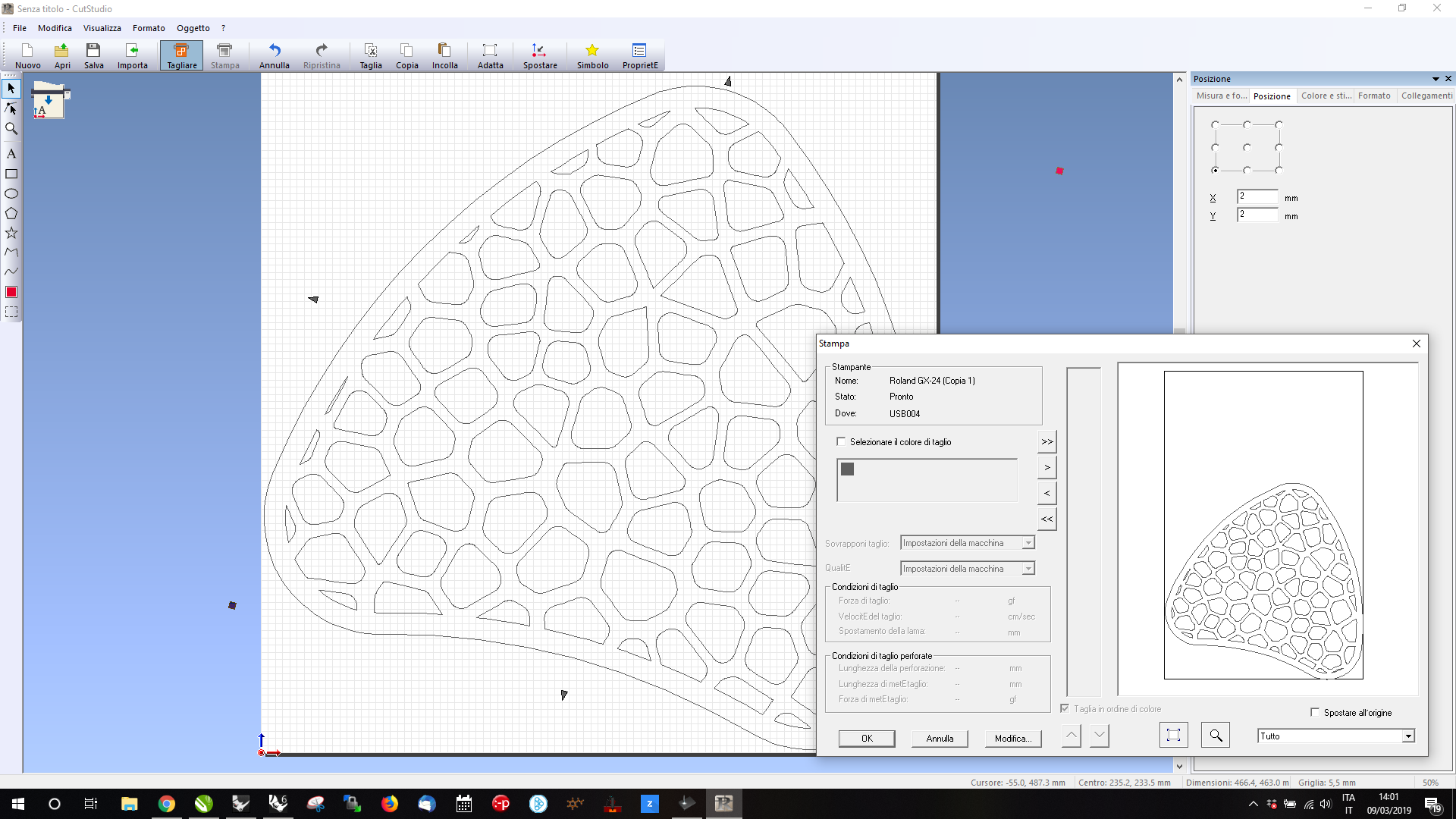Screen dimensions: 1456x819
Task: Expand the Sovrapponi taglio dropdown
Action: pos(1028,543)
